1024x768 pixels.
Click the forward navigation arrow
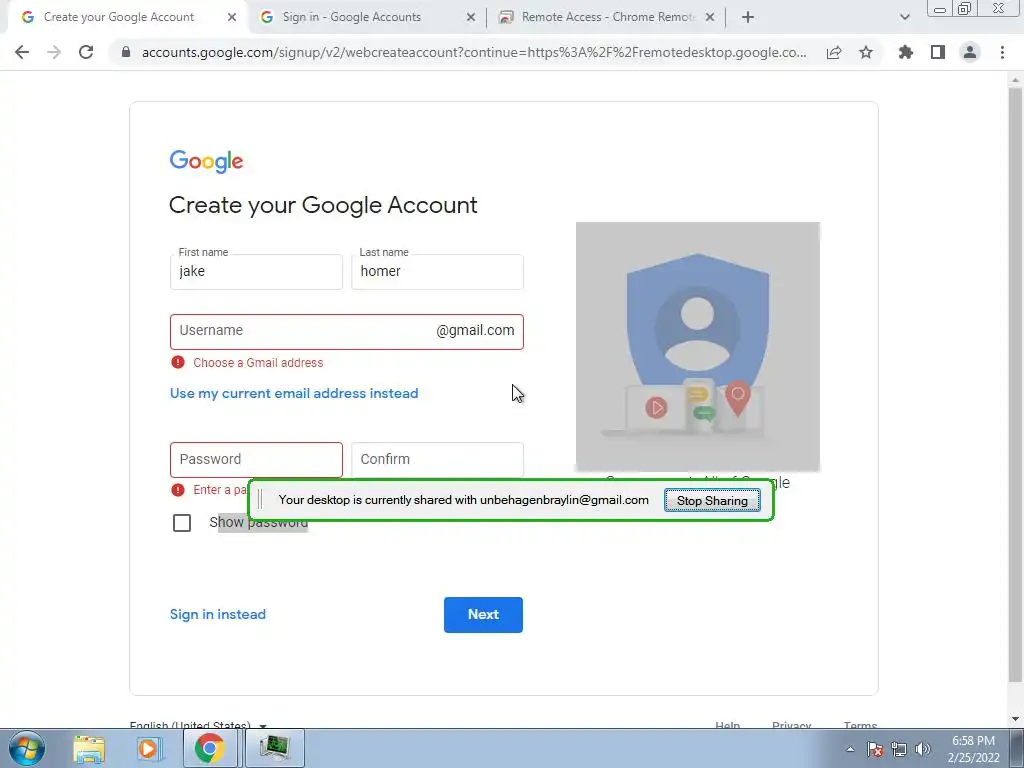click(54, 52)
